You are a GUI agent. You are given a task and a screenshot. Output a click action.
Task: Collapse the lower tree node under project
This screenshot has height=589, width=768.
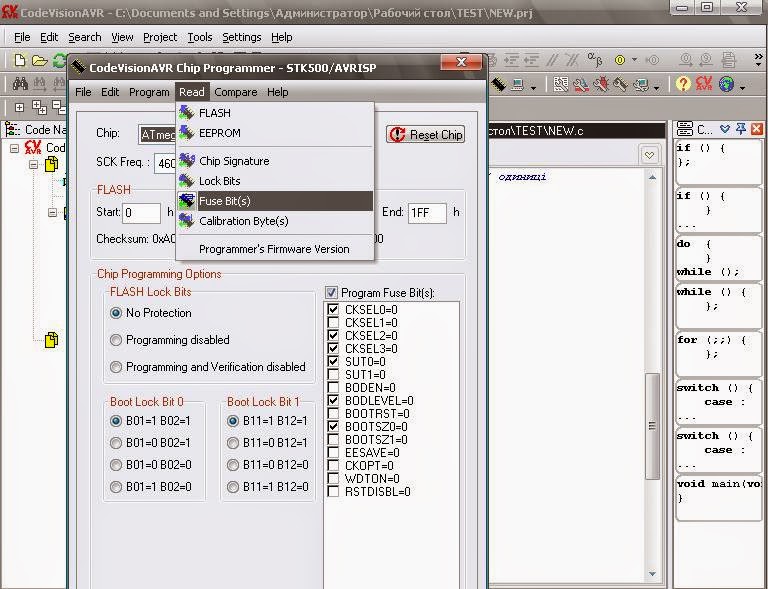click(x=52, y=212)
